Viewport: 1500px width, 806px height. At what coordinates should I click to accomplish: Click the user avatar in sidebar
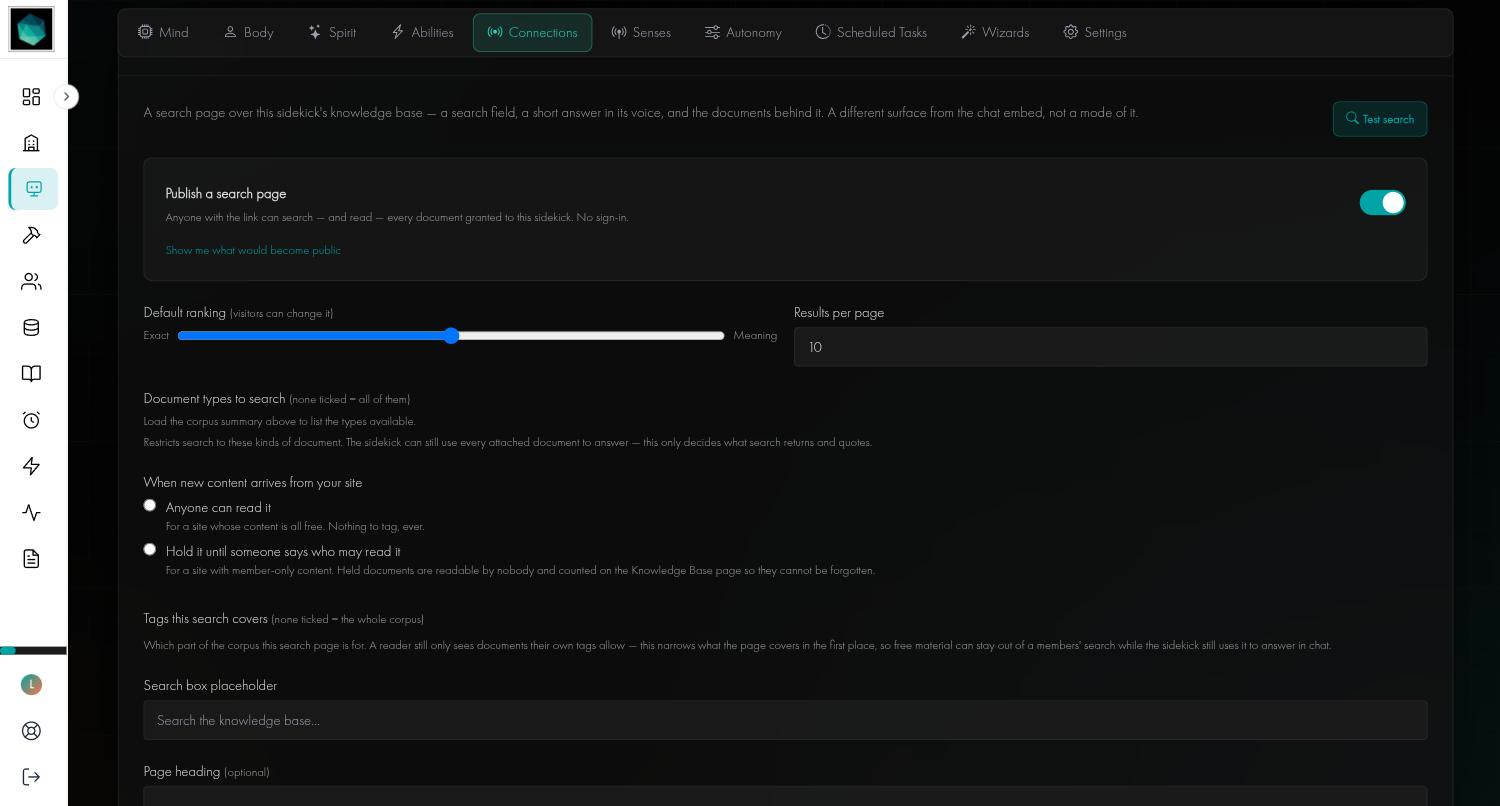31,684
